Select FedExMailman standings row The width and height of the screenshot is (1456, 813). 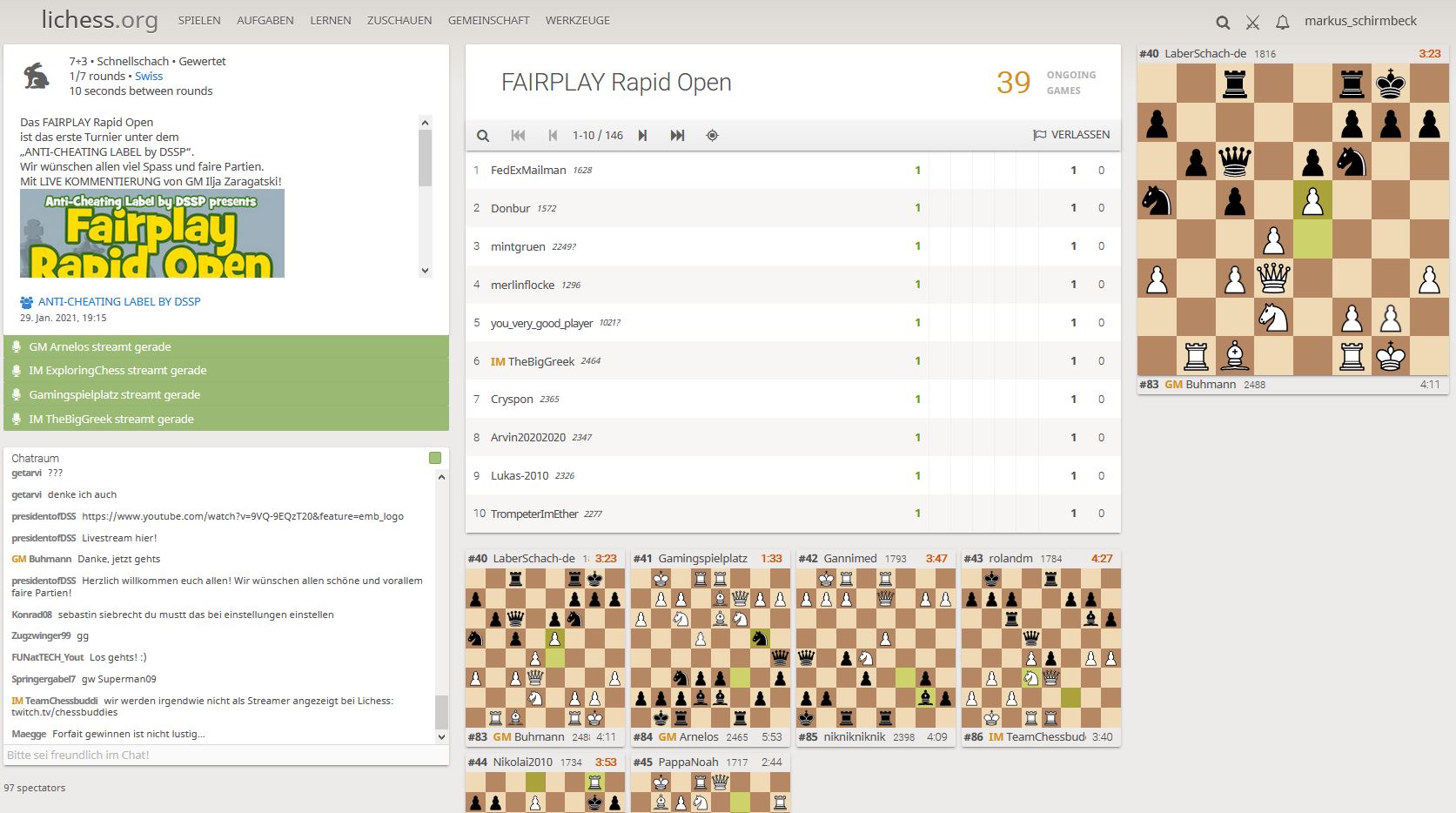[x=793, y=171]
